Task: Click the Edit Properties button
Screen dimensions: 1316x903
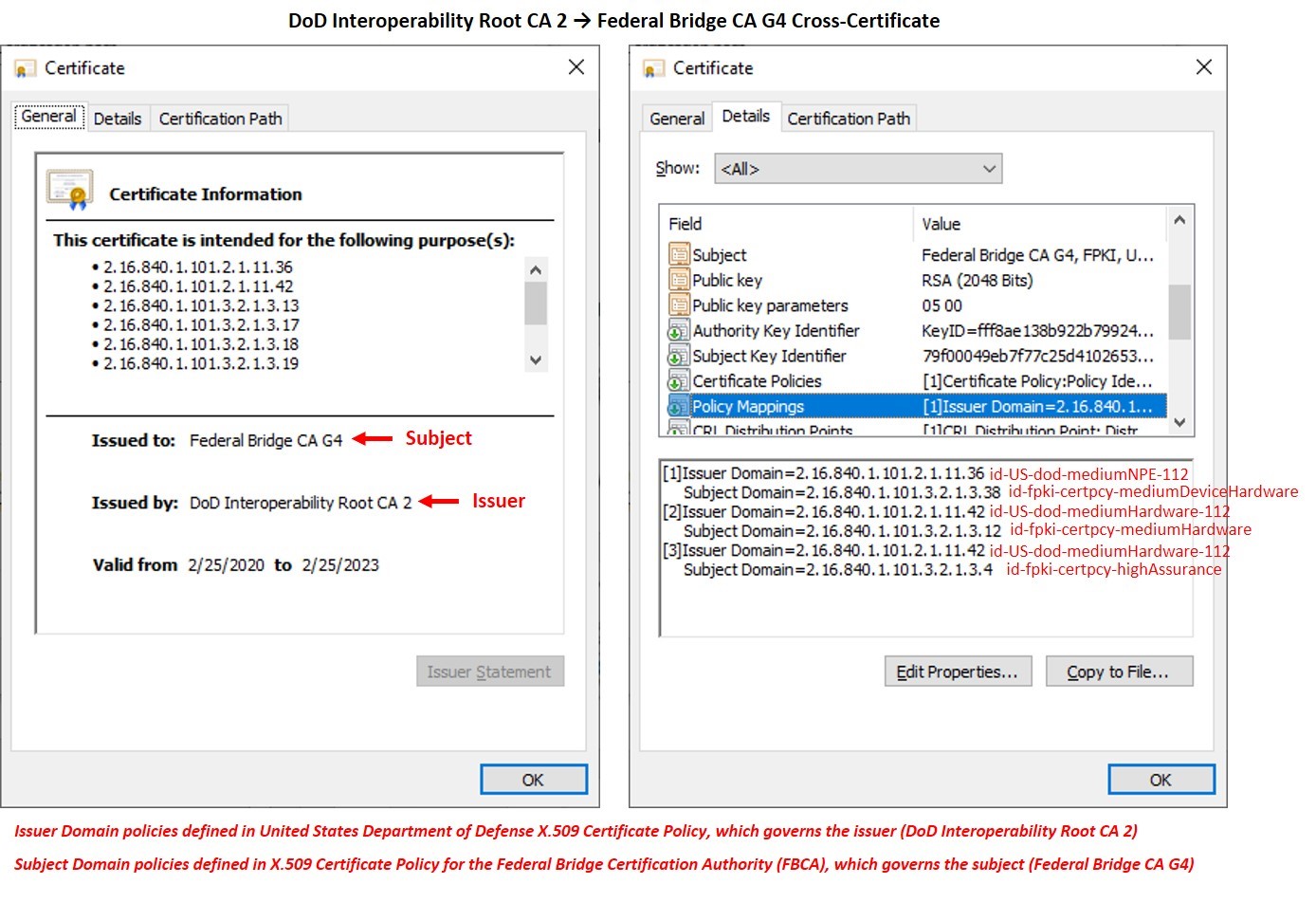Action: pos(958,672)
